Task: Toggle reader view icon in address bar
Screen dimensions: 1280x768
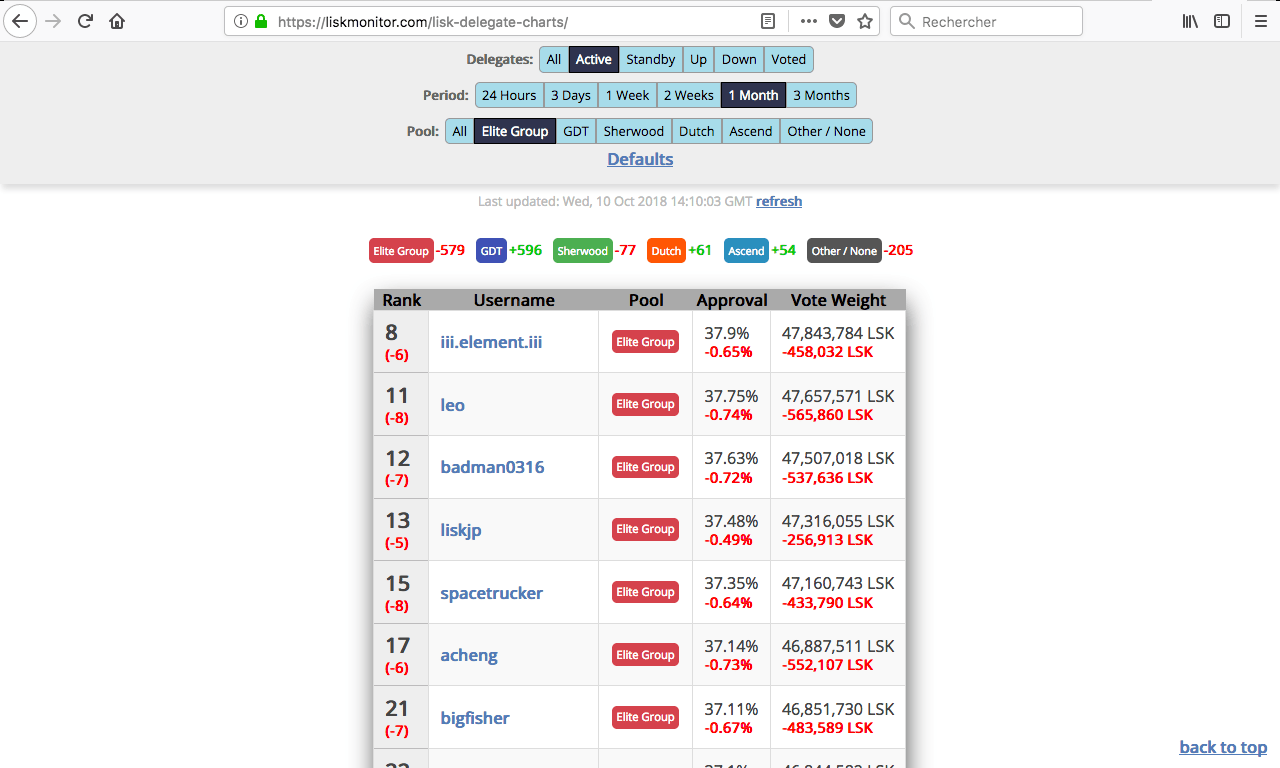Action: coord(767,21)
